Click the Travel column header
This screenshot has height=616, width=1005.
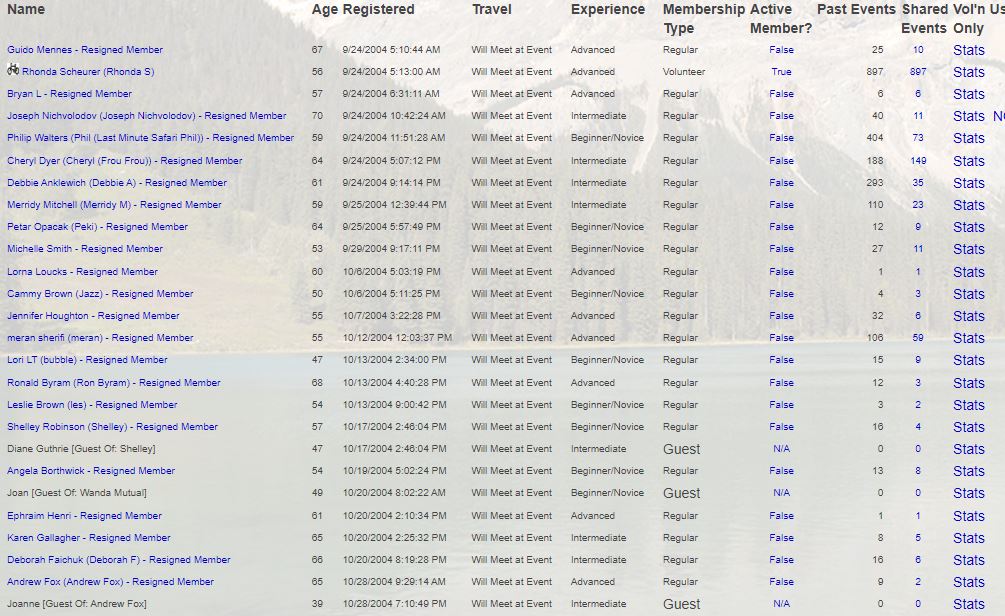[492, 10]
